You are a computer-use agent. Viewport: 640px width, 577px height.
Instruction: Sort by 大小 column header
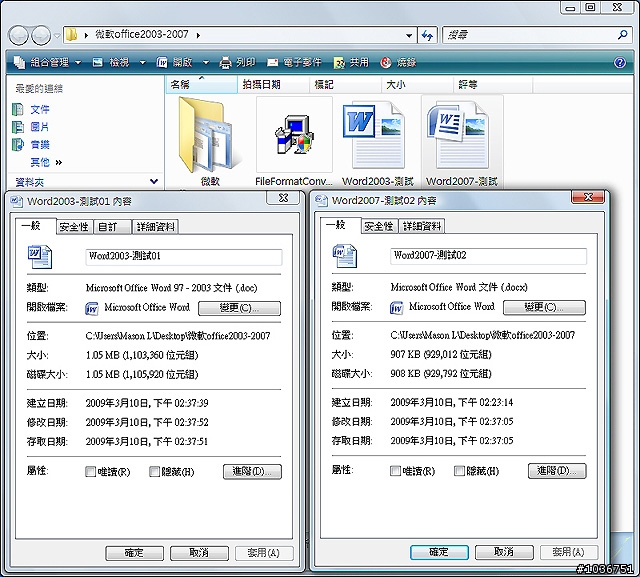pos(417,84)
